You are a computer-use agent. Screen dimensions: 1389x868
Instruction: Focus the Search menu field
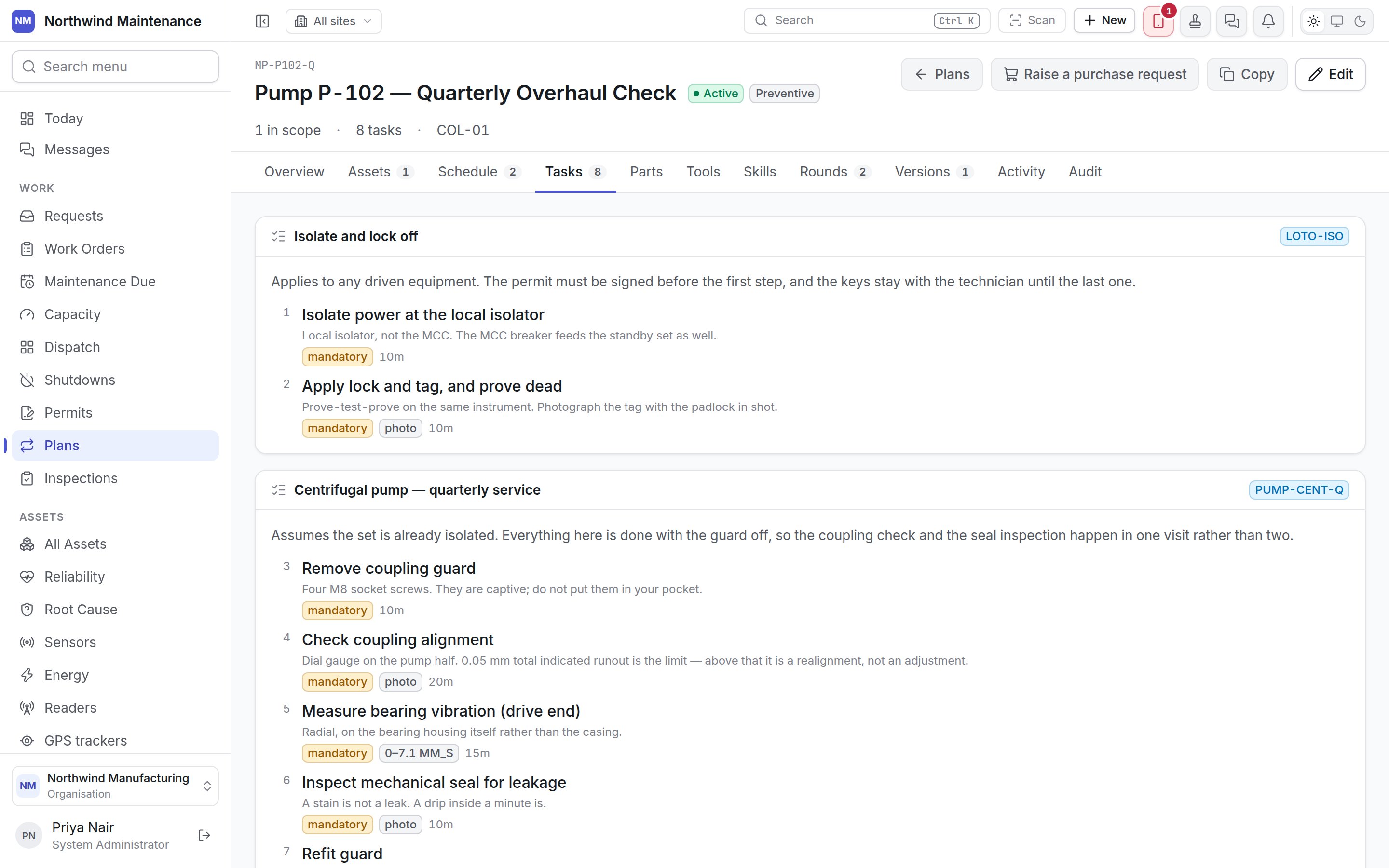(x=115, y=67)
